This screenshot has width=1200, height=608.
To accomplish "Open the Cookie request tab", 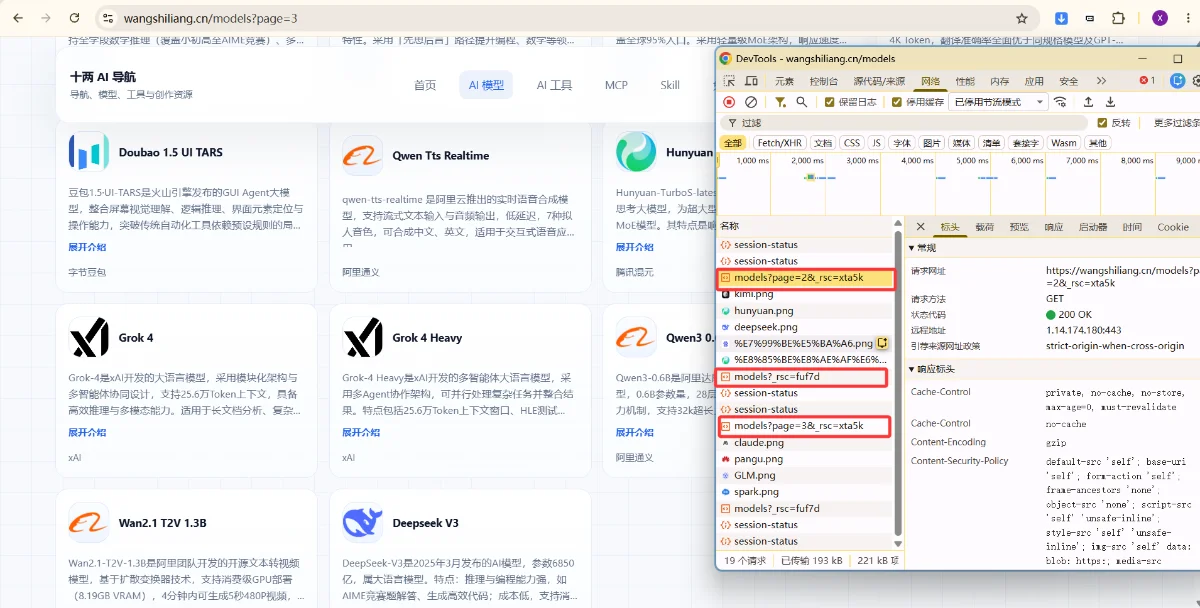I will tap(1173, 227).
